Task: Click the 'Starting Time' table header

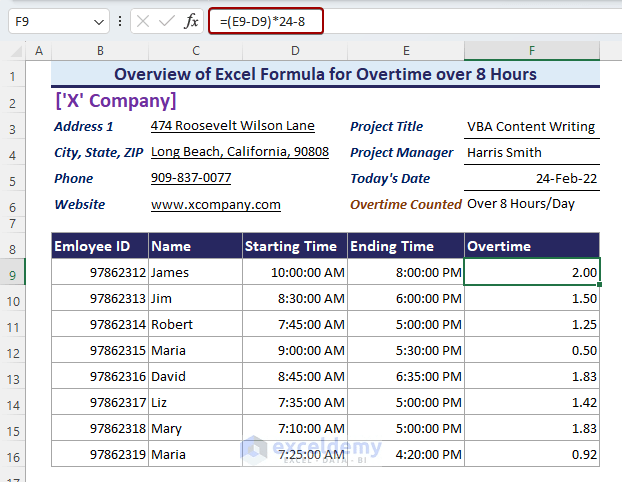Action: tap(295, 246)
